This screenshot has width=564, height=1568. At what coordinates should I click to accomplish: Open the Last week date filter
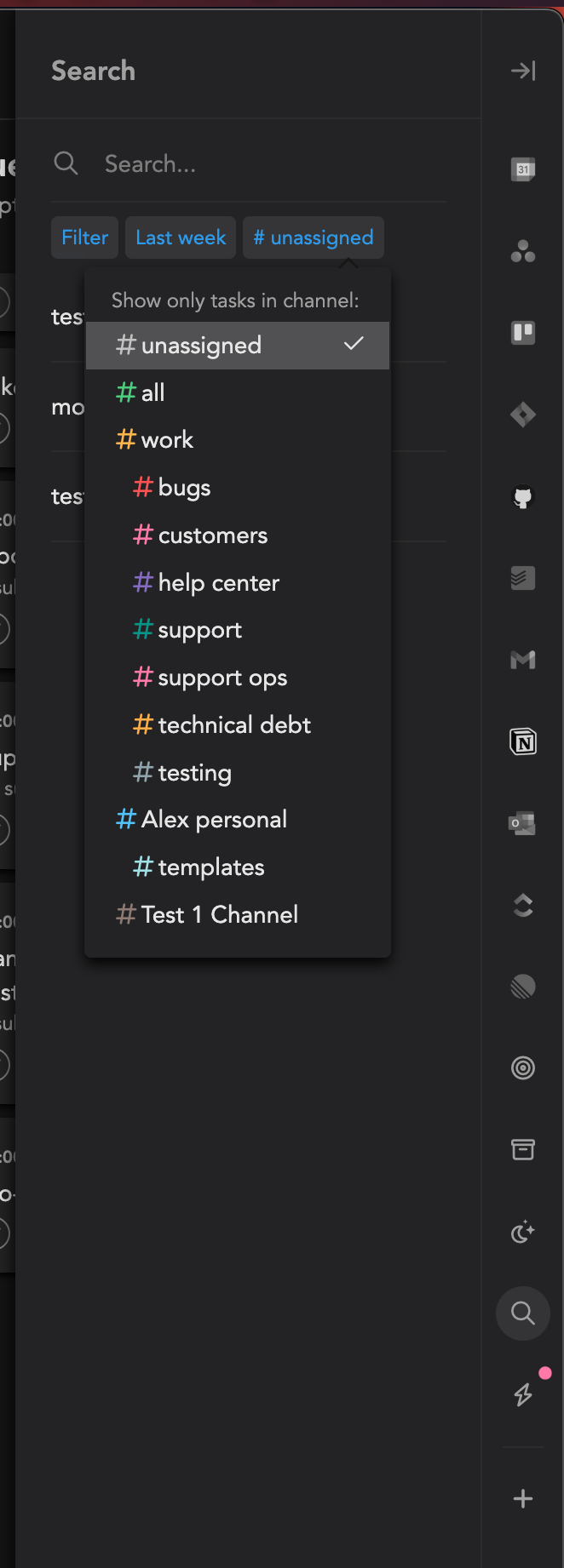pyautogui.click(x=181, y=237)
